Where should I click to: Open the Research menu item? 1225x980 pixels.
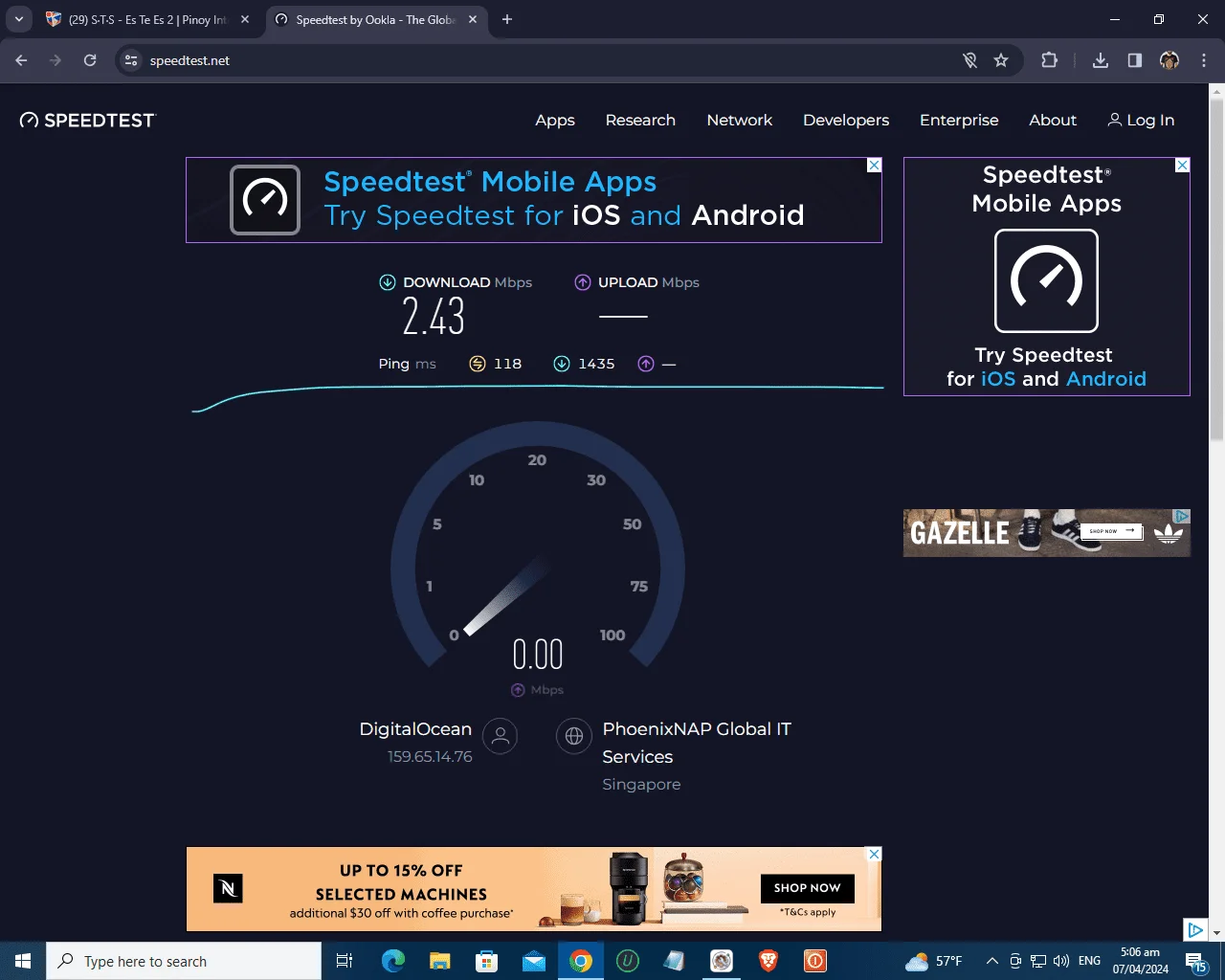click(x=640, y=120)
